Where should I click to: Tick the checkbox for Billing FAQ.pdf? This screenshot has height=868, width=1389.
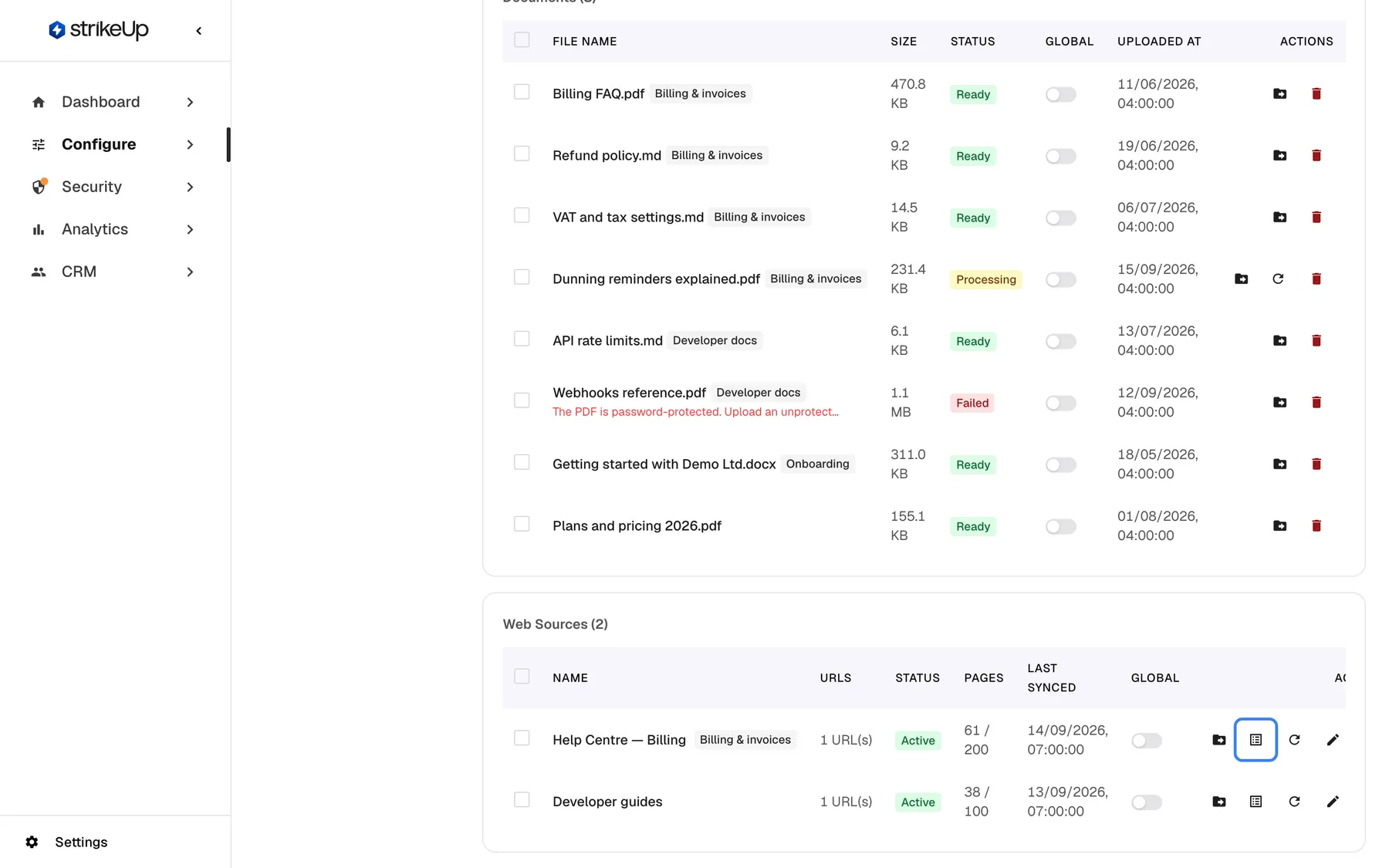[522, 92]
